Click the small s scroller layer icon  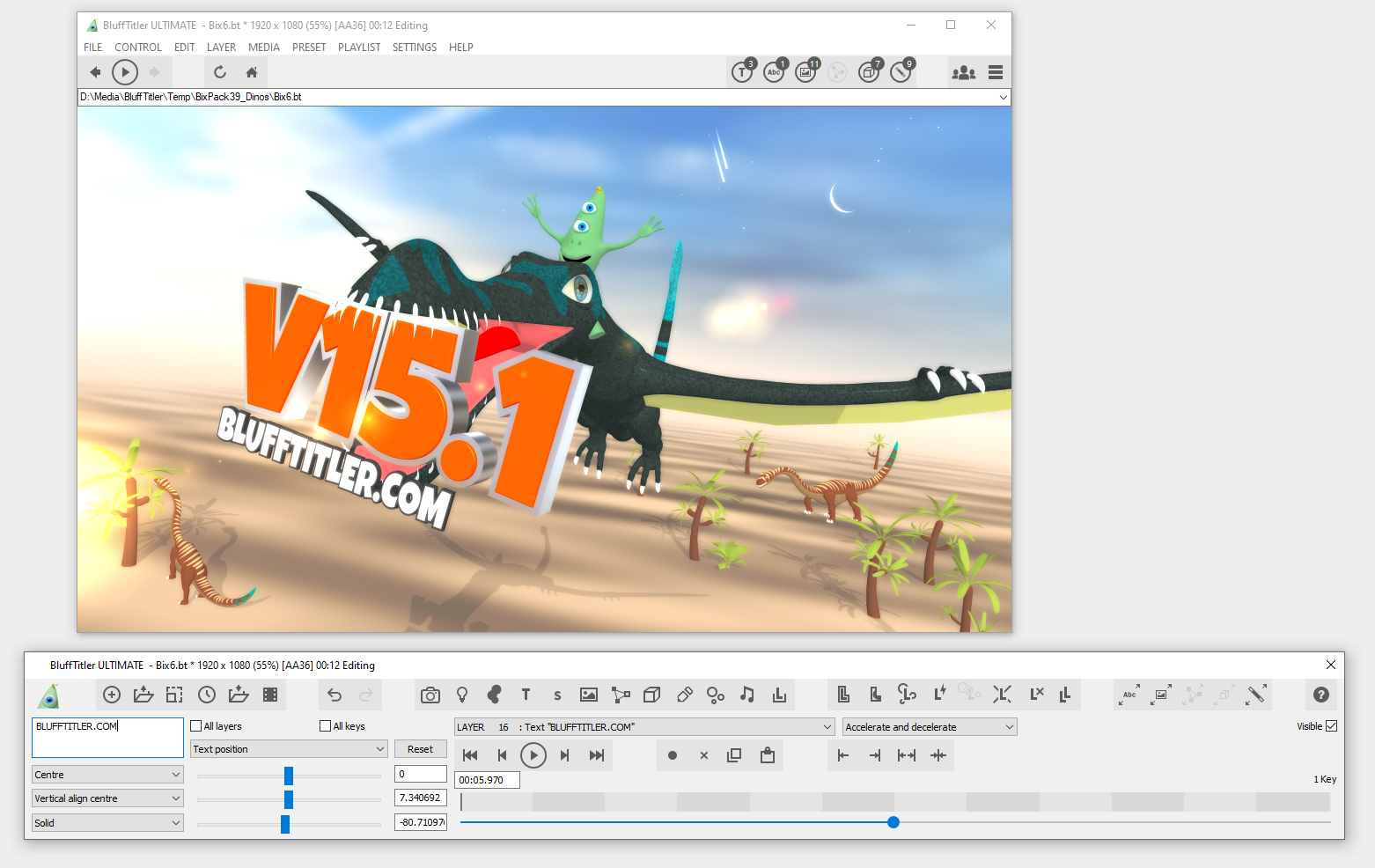coord(557,695)
